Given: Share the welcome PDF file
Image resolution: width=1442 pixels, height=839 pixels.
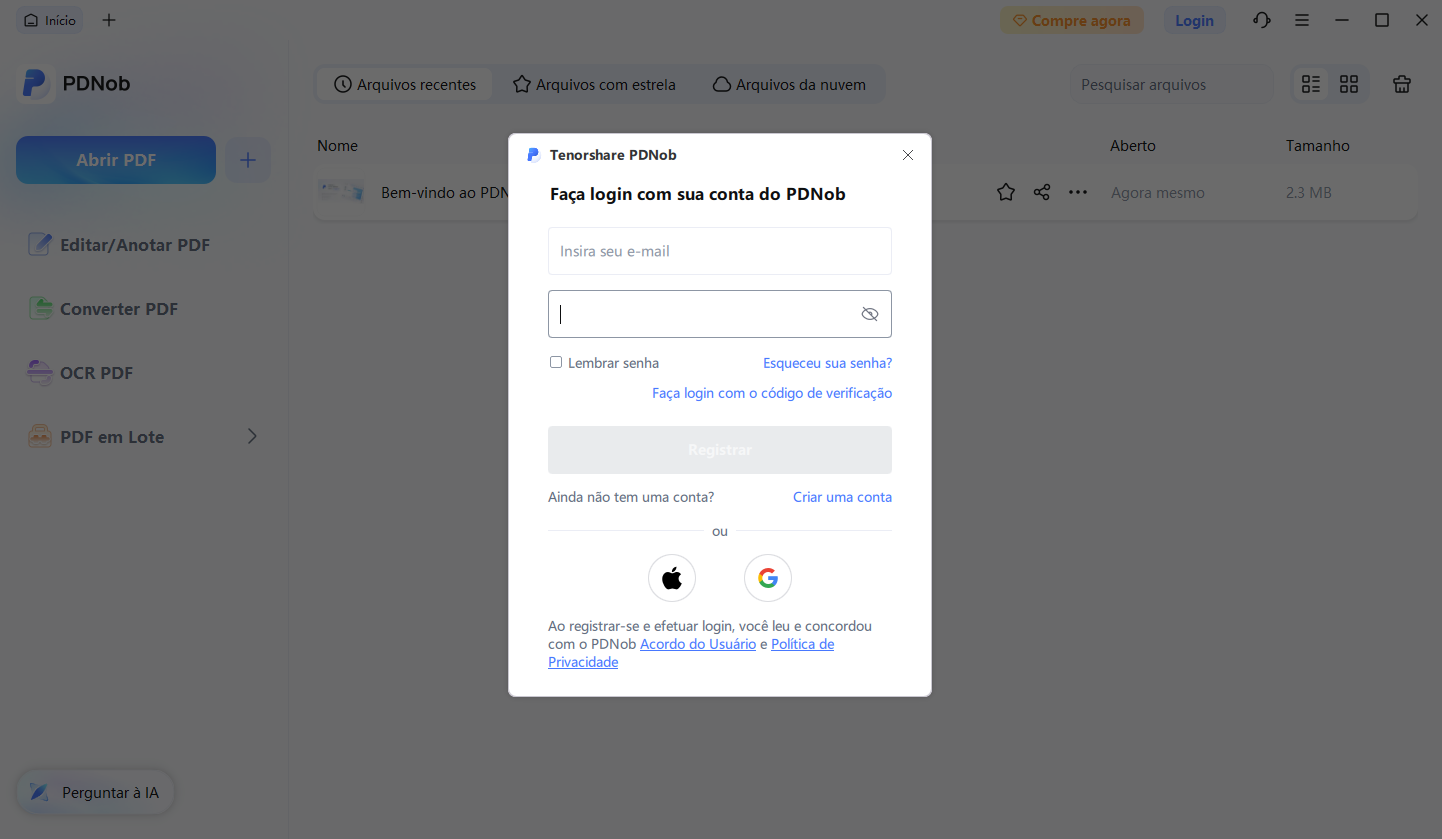Looking at the screenshot, I should pos(1042,192).
